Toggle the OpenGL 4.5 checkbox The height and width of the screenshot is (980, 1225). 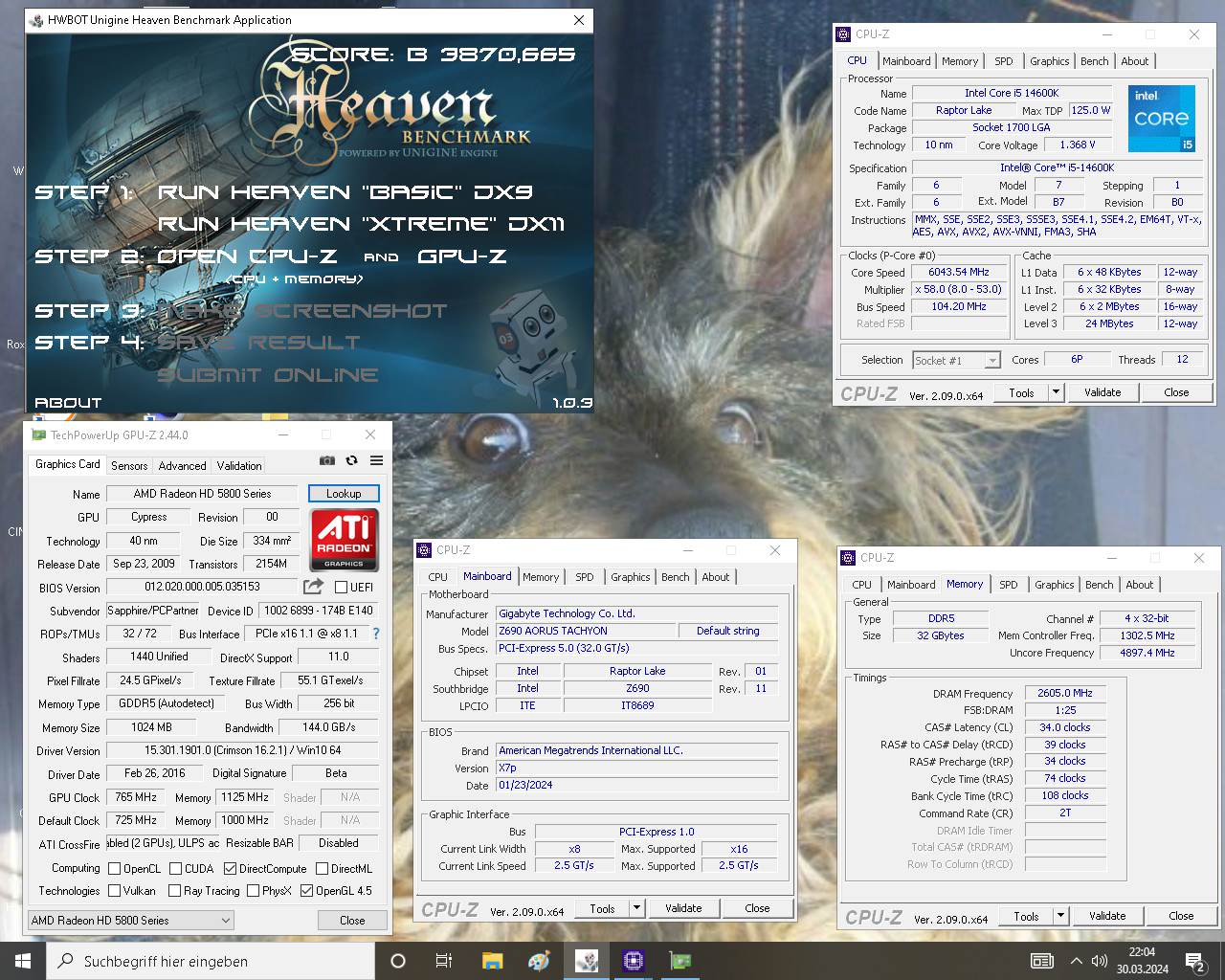coord(306,891)
